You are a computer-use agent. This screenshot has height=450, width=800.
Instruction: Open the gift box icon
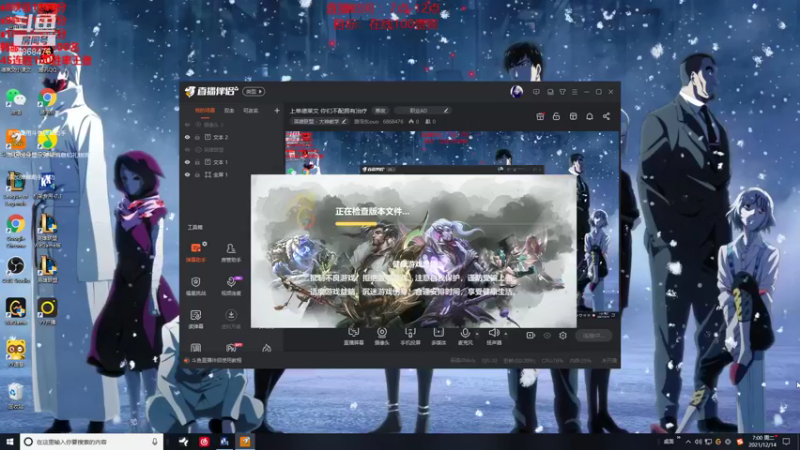pos(540,116)
